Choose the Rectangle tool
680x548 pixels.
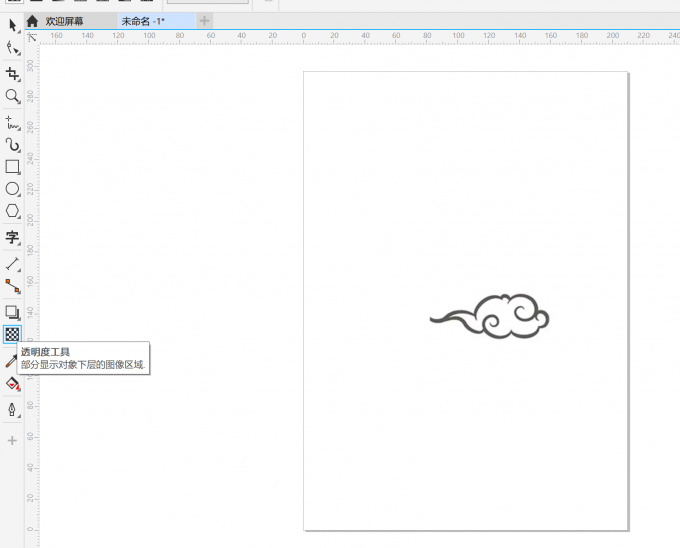point(12,167)
